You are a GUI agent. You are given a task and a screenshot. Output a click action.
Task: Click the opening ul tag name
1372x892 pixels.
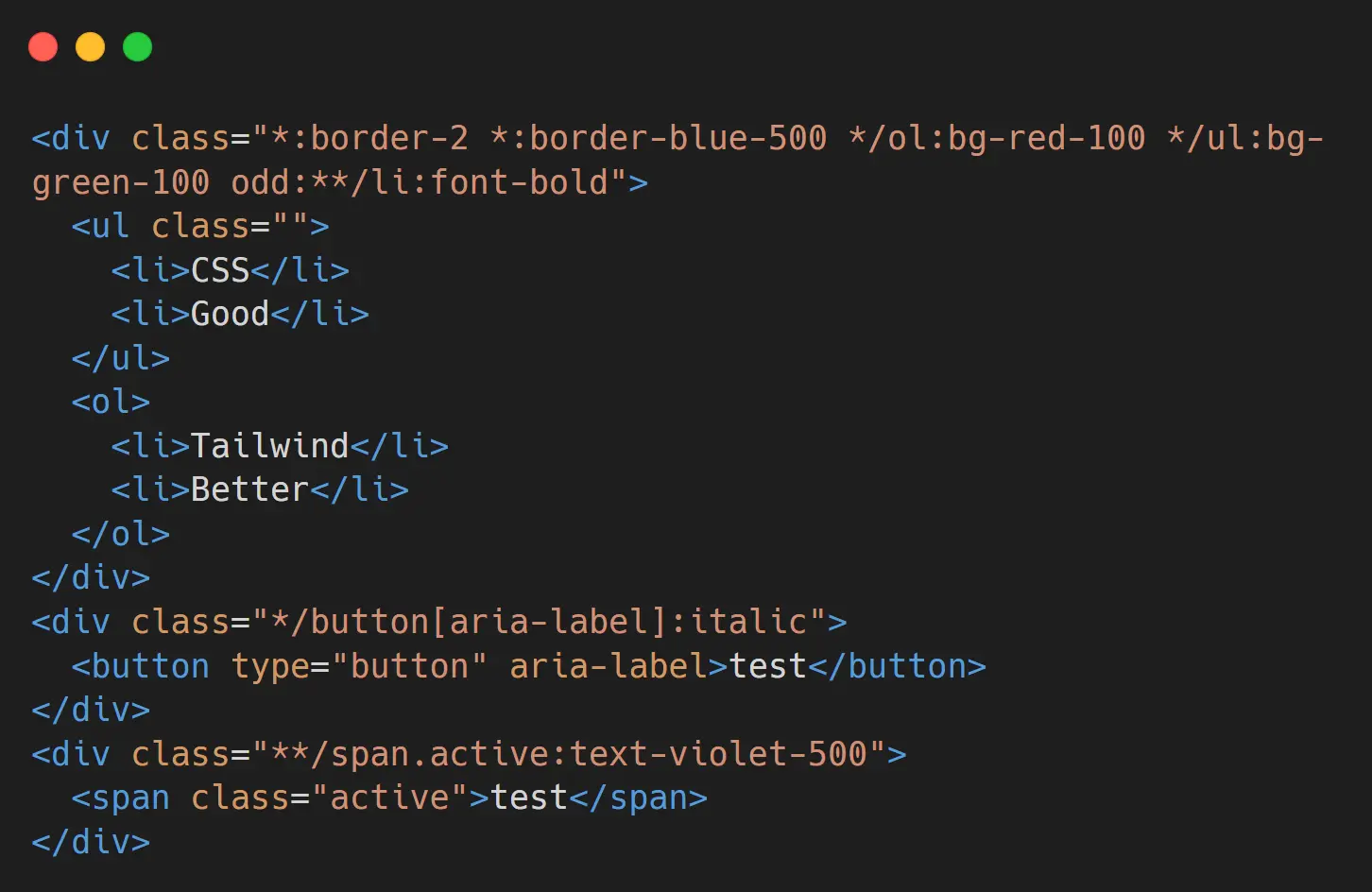(111, 226)
